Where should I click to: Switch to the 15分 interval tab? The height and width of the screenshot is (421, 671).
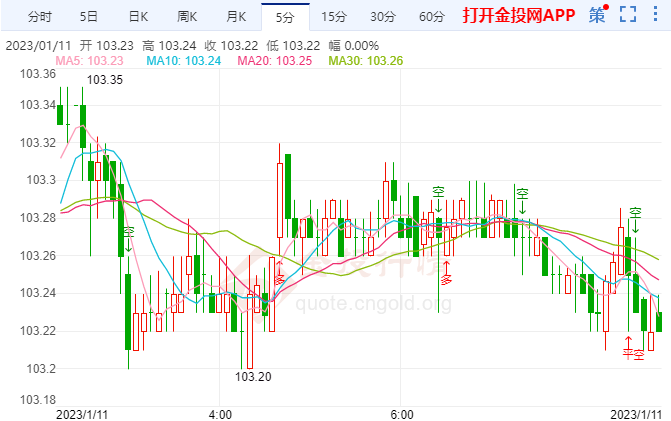pyautogui.click(x=334, y=17)
